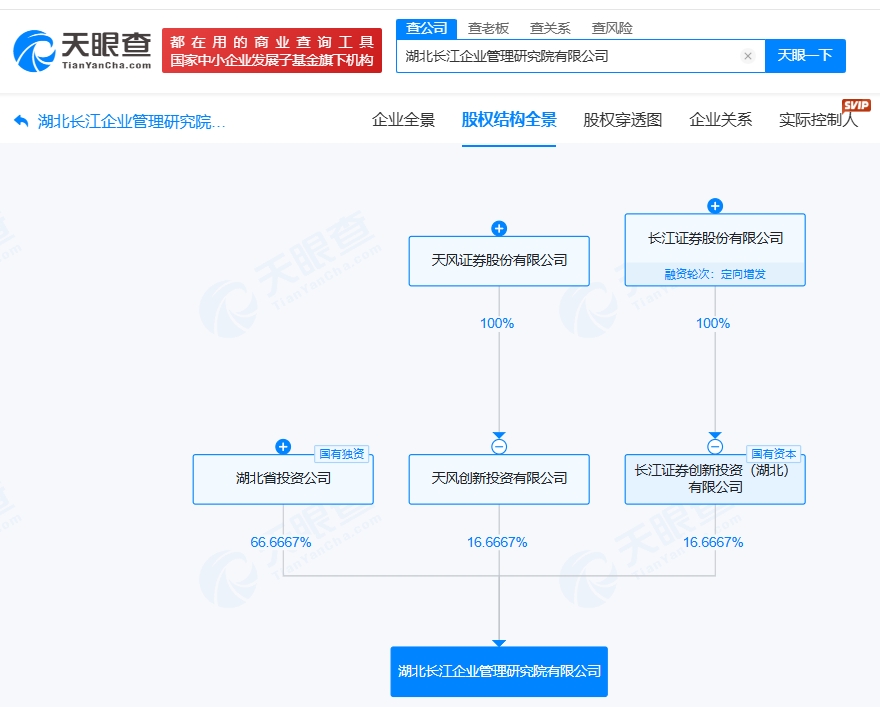Screen dimensions: 880x707
Task: Open the 实际控制人 tab
Action: pos(818,120)
